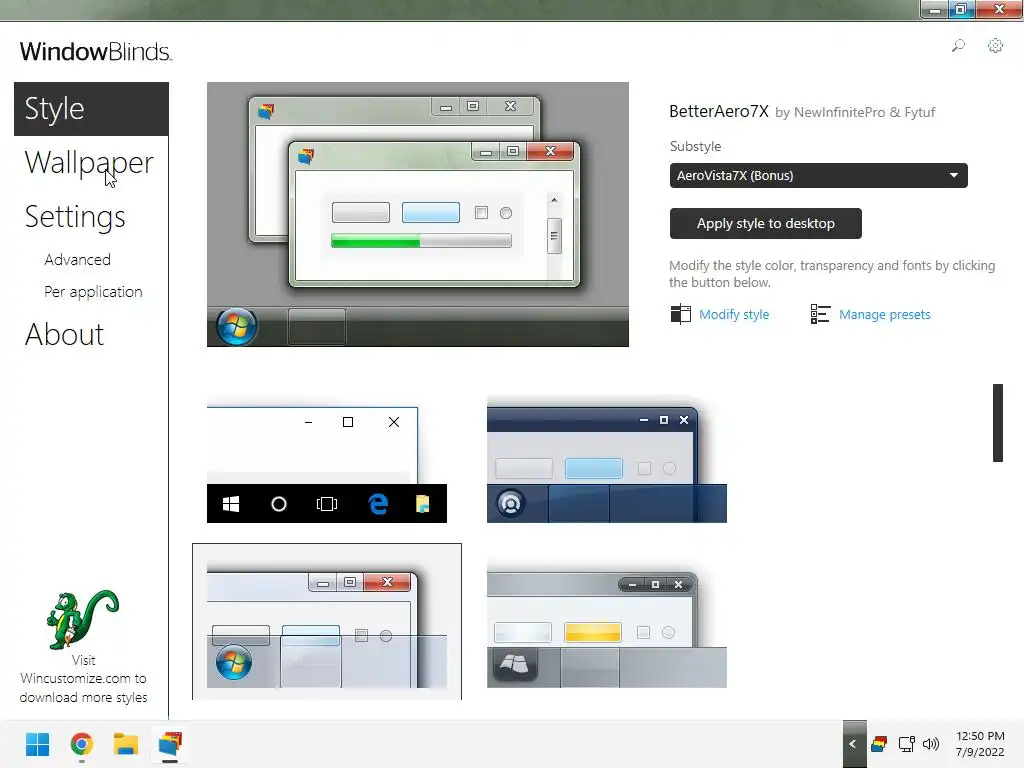Viewport: 1024px width, 768px height.
Task: Open File Explorer from the taskbar
Action: point(125,744)
